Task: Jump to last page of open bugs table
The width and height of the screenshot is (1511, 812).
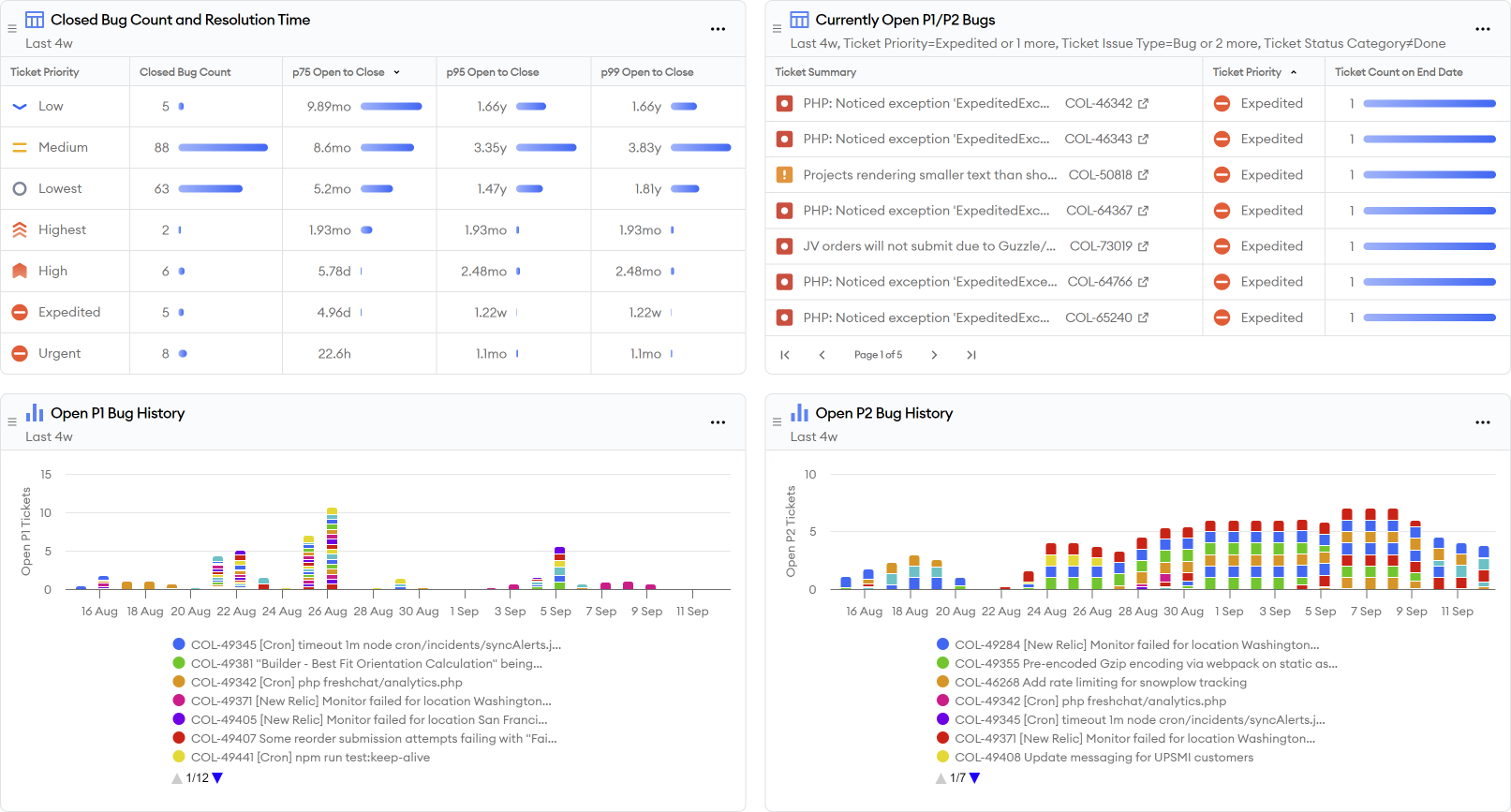Action: coord(971,355)
